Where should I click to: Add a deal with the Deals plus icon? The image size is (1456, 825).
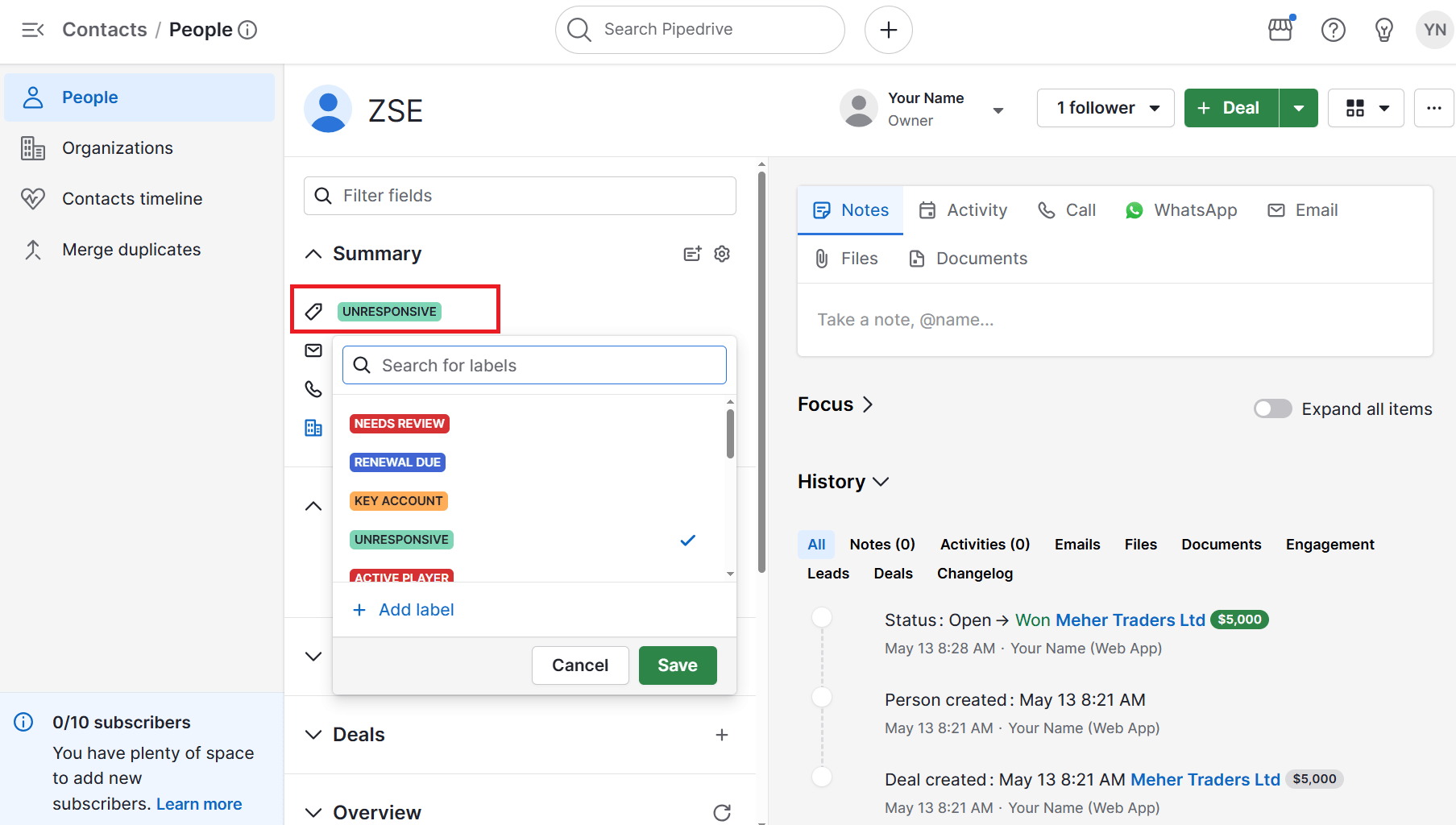[722, 735]
